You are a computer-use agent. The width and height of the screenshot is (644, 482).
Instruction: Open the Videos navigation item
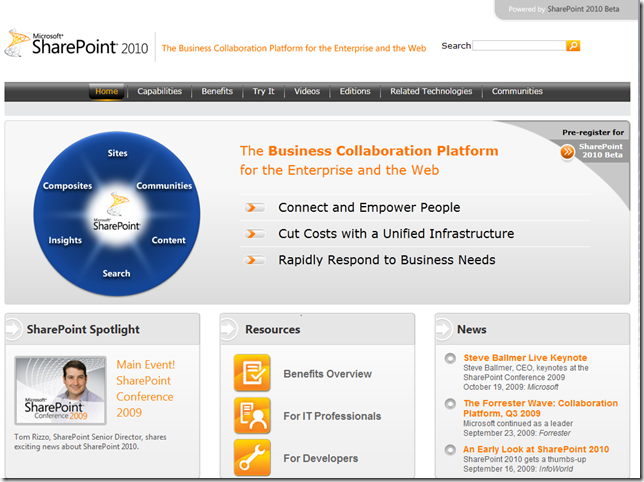[x=307, y=91]
